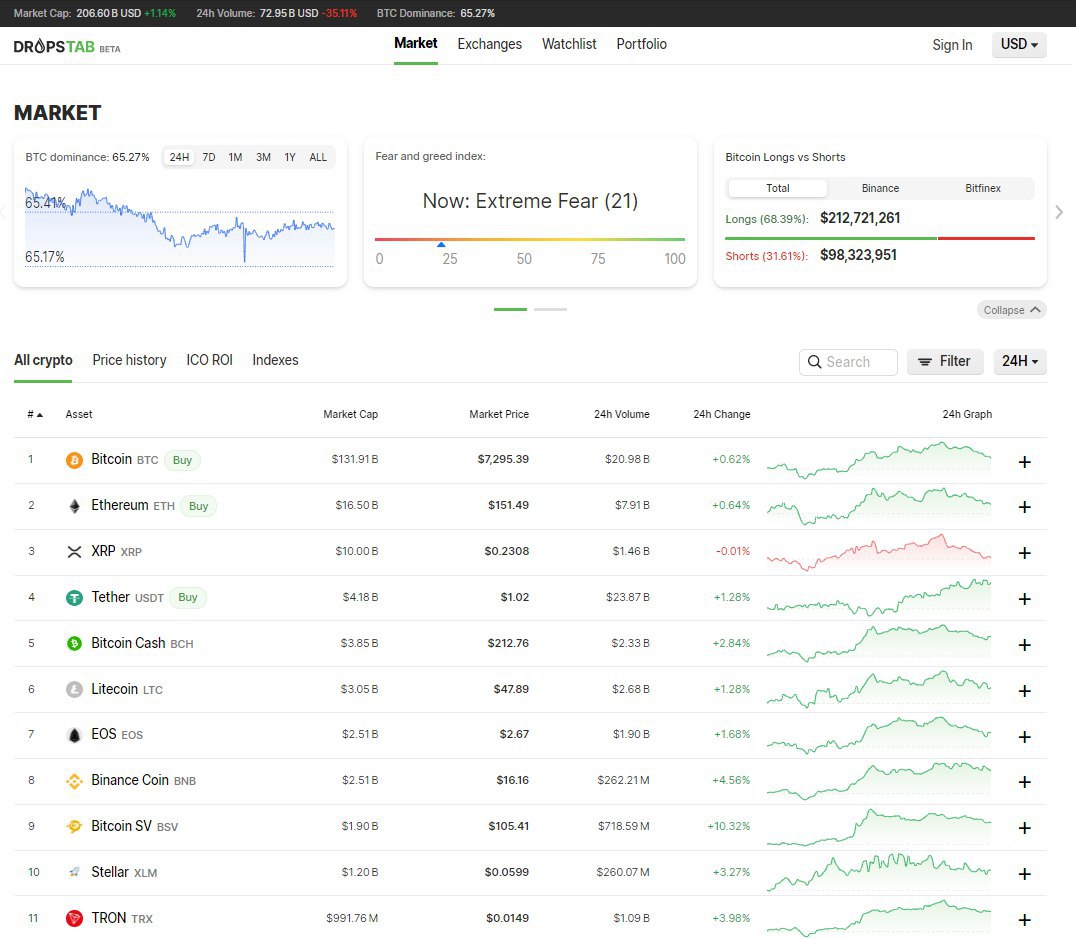Sort by rank number column header
Image resolution: width=1076 pixels, height=939 pixels.
click(35, 415)
